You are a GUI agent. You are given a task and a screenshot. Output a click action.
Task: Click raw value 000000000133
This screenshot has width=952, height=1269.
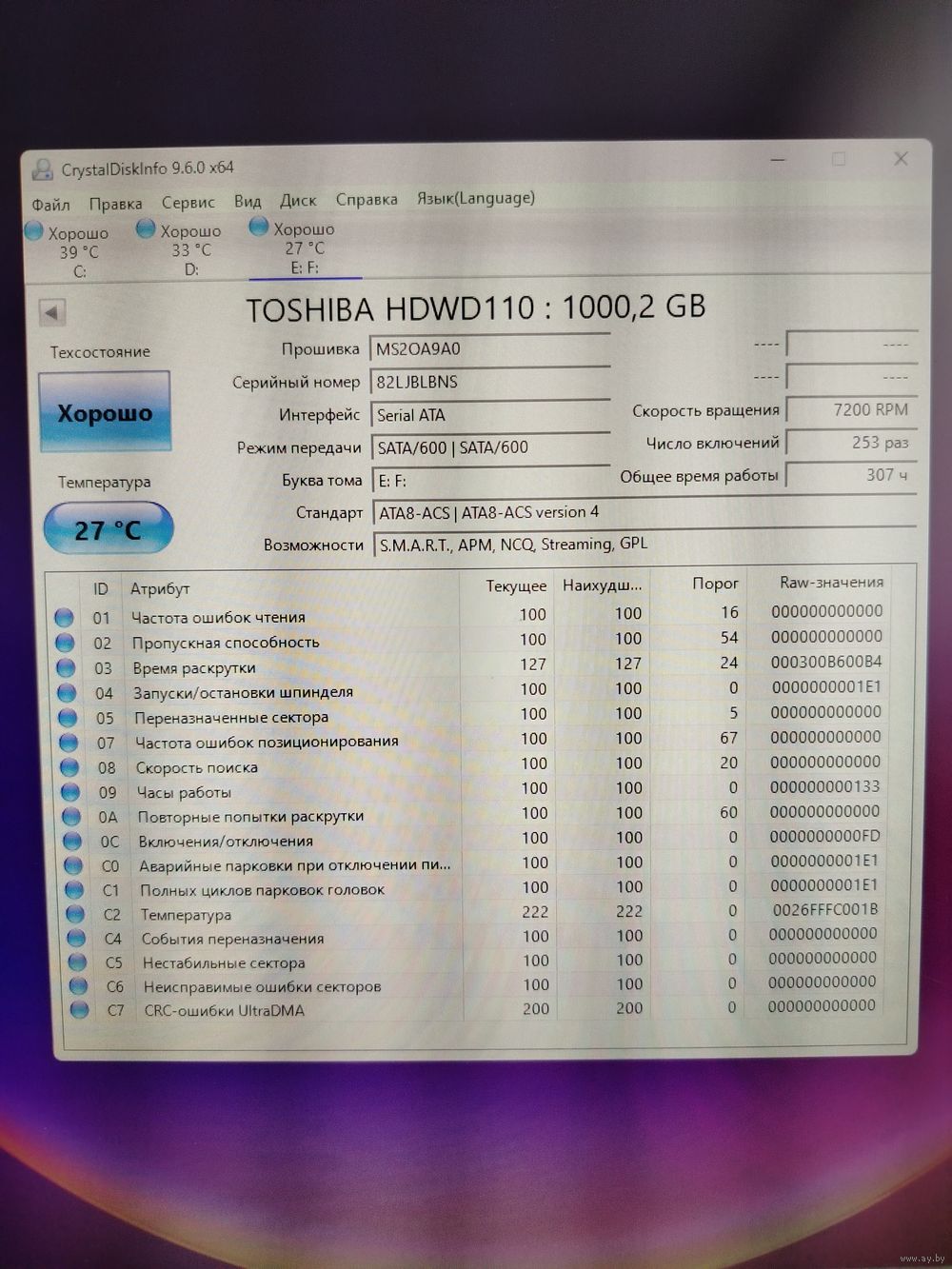click(825, 786)
